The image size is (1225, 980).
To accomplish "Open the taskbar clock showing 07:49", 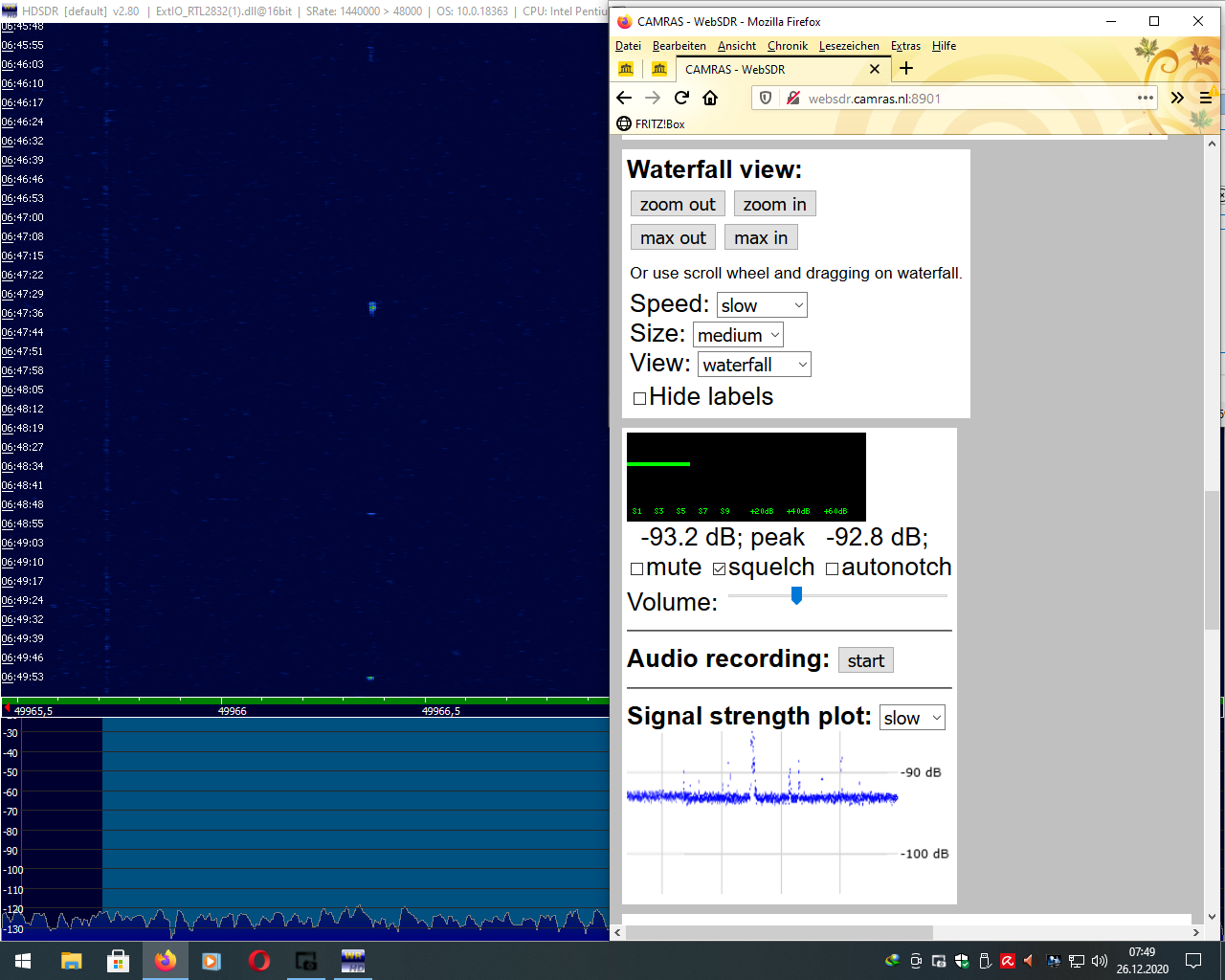I will [1142, 961].
